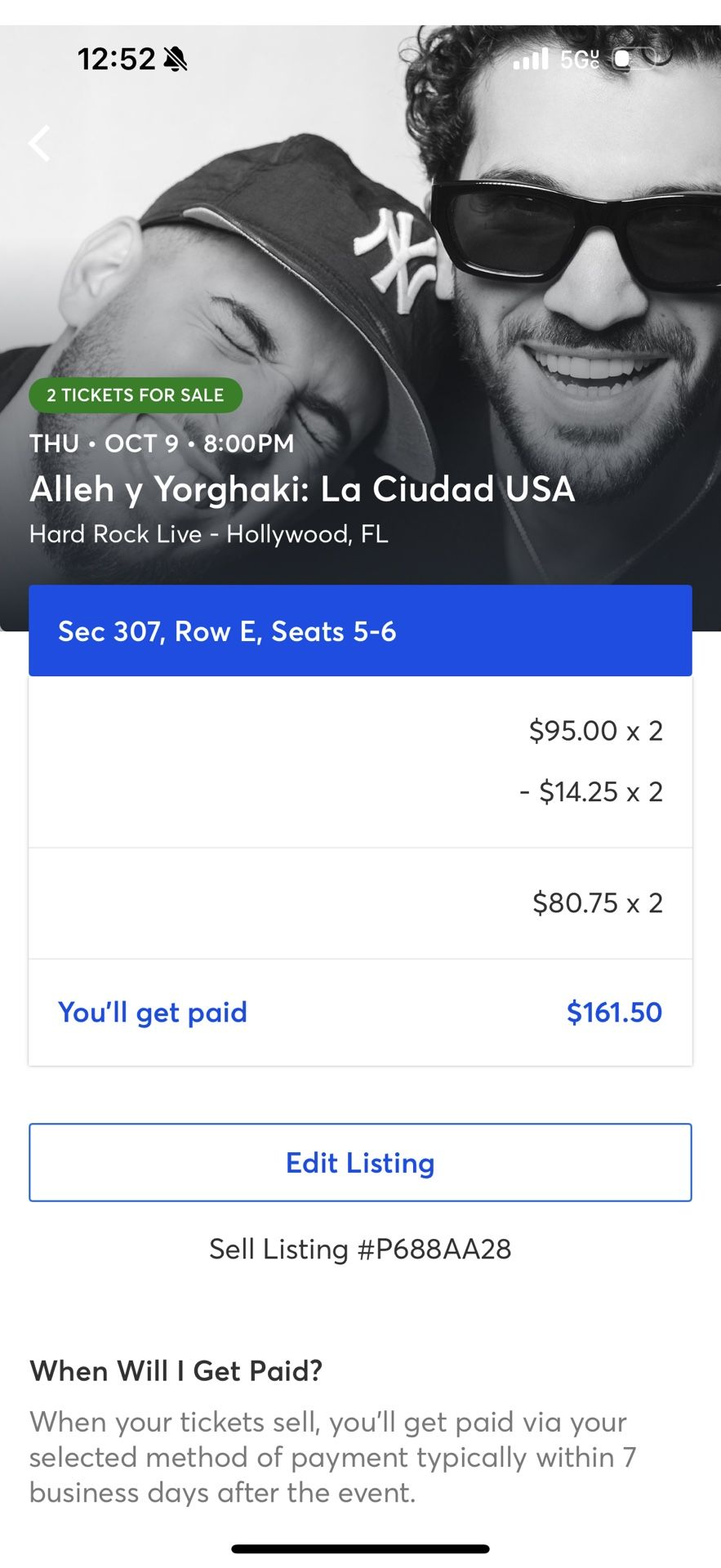The image size is (721, 1568).
Task: Tap the $80.75 x 2 net price row
Action: pyautogui.click(x=598, y=902)
